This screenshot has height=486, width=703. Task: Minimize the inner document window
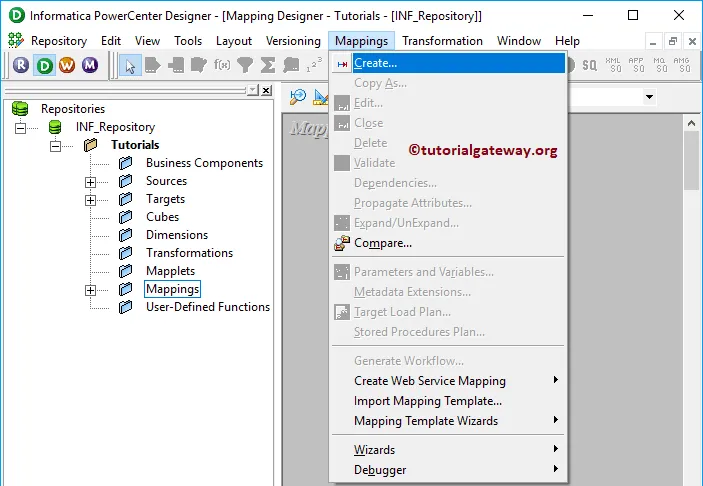(x=653, y=41)
